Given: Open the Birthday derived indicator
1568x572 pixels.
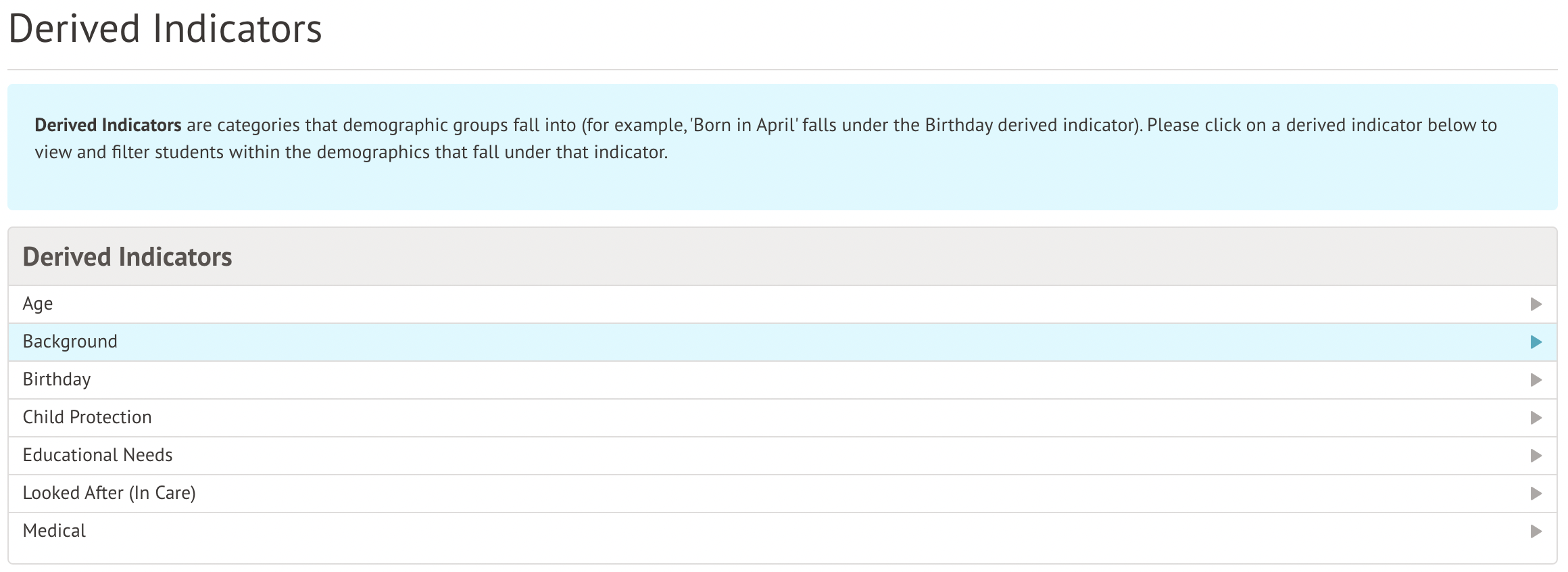Looking at the screenshot, I should pos(57,380).
